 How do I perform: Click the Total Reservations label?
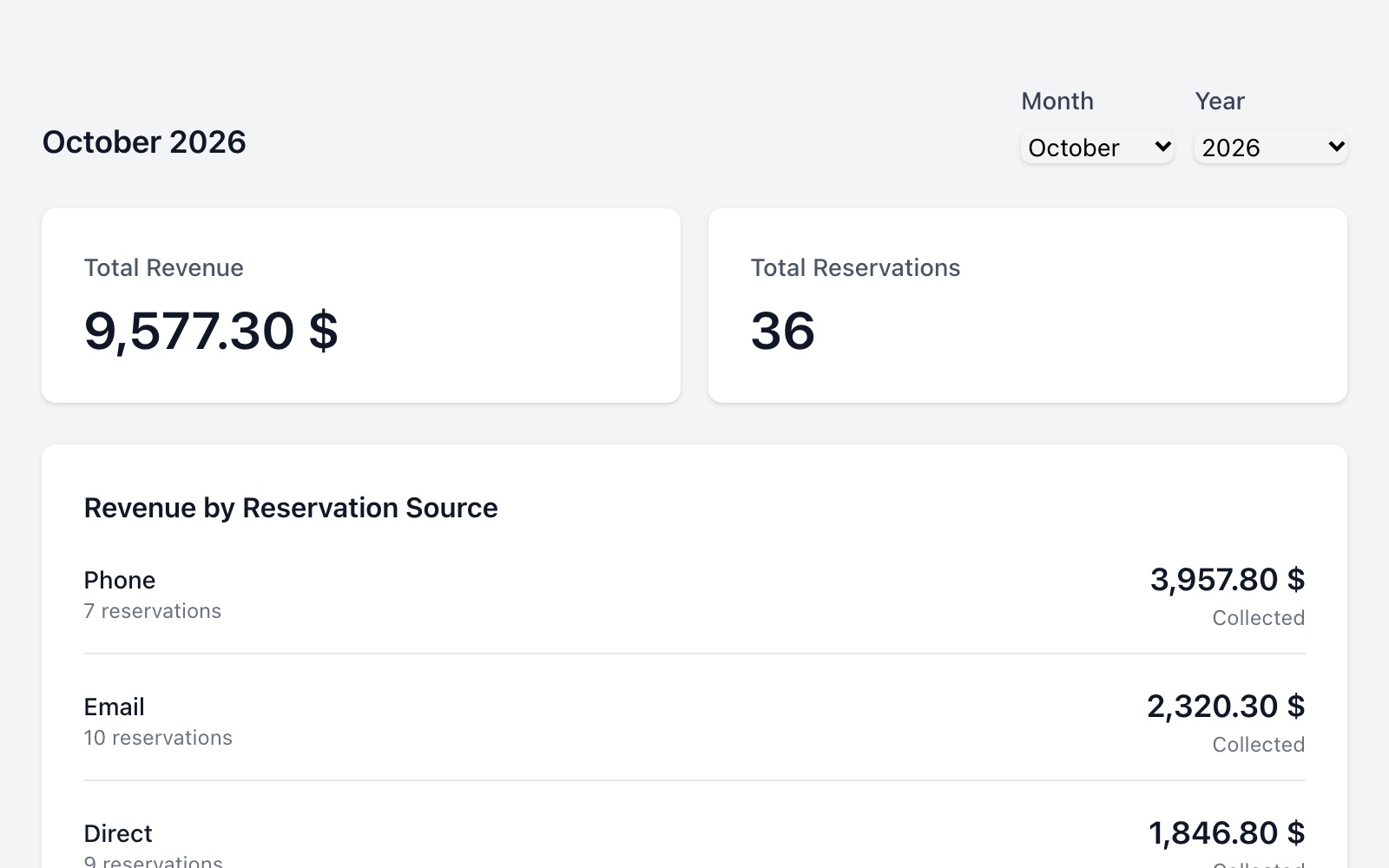click(855, 267)
